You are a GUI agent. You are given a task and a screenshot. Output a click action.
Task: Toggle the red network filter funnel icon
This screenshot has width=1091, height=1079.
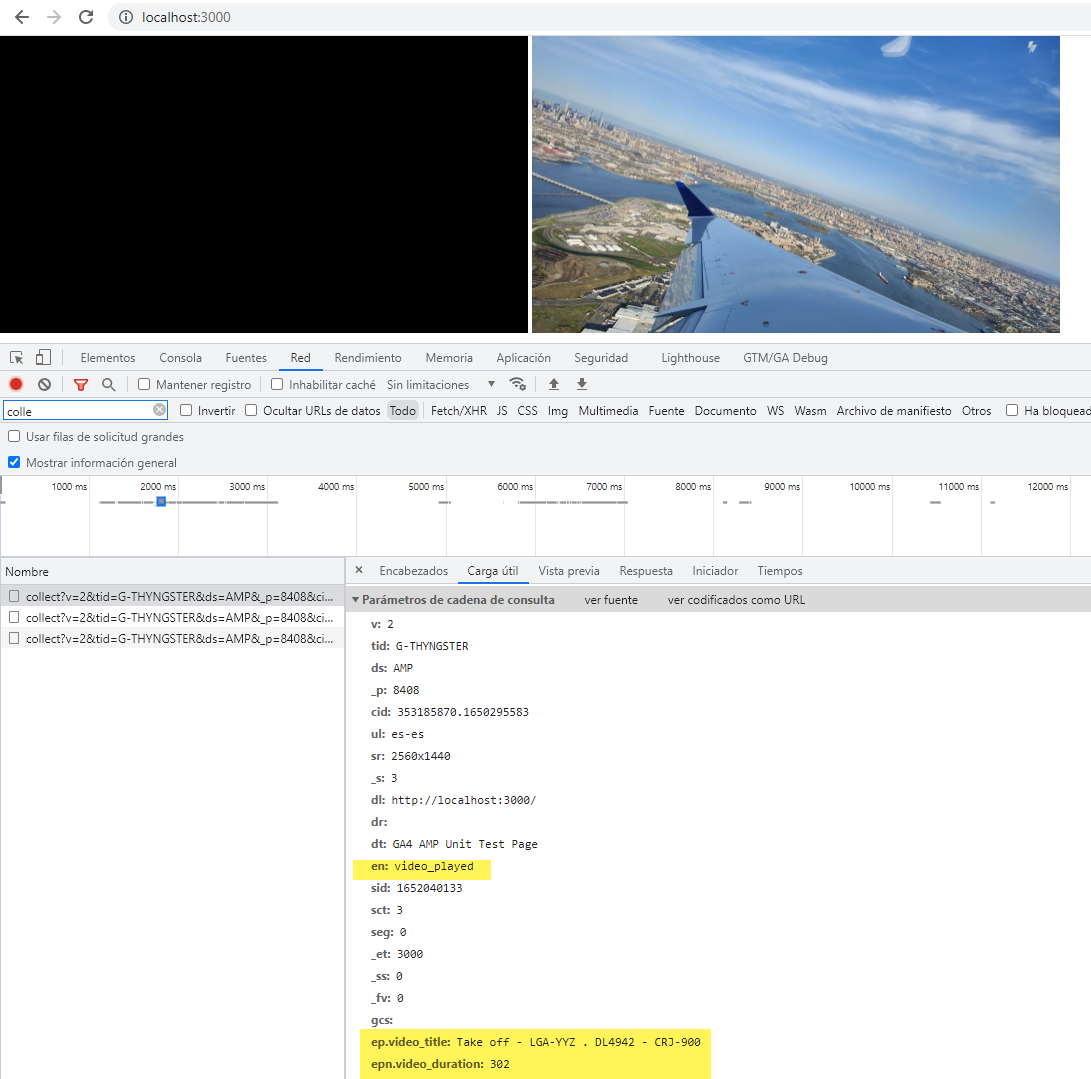(81, 384)
